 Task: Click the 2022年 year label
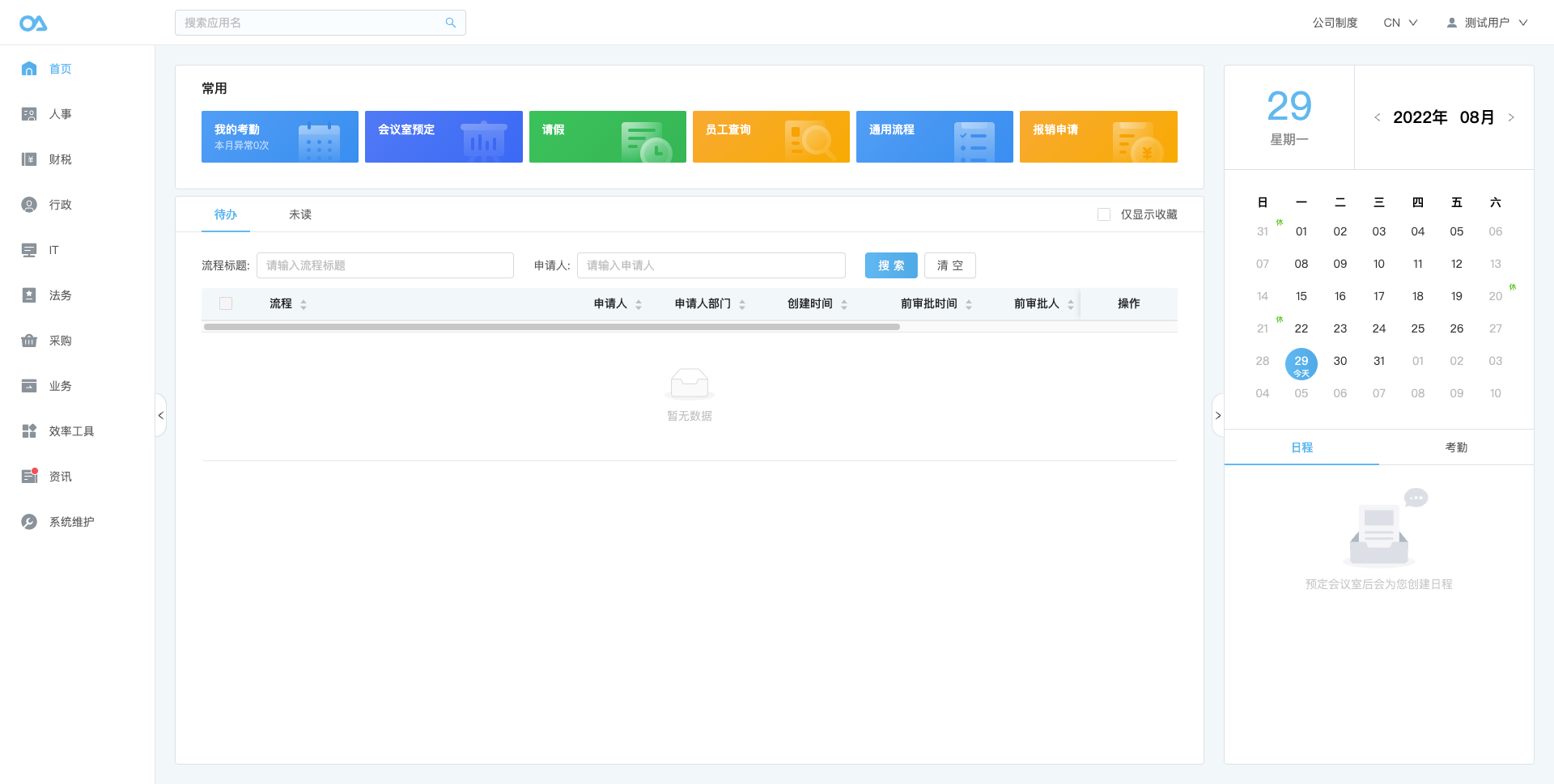pyautogui.click(x=1420, y=117)
